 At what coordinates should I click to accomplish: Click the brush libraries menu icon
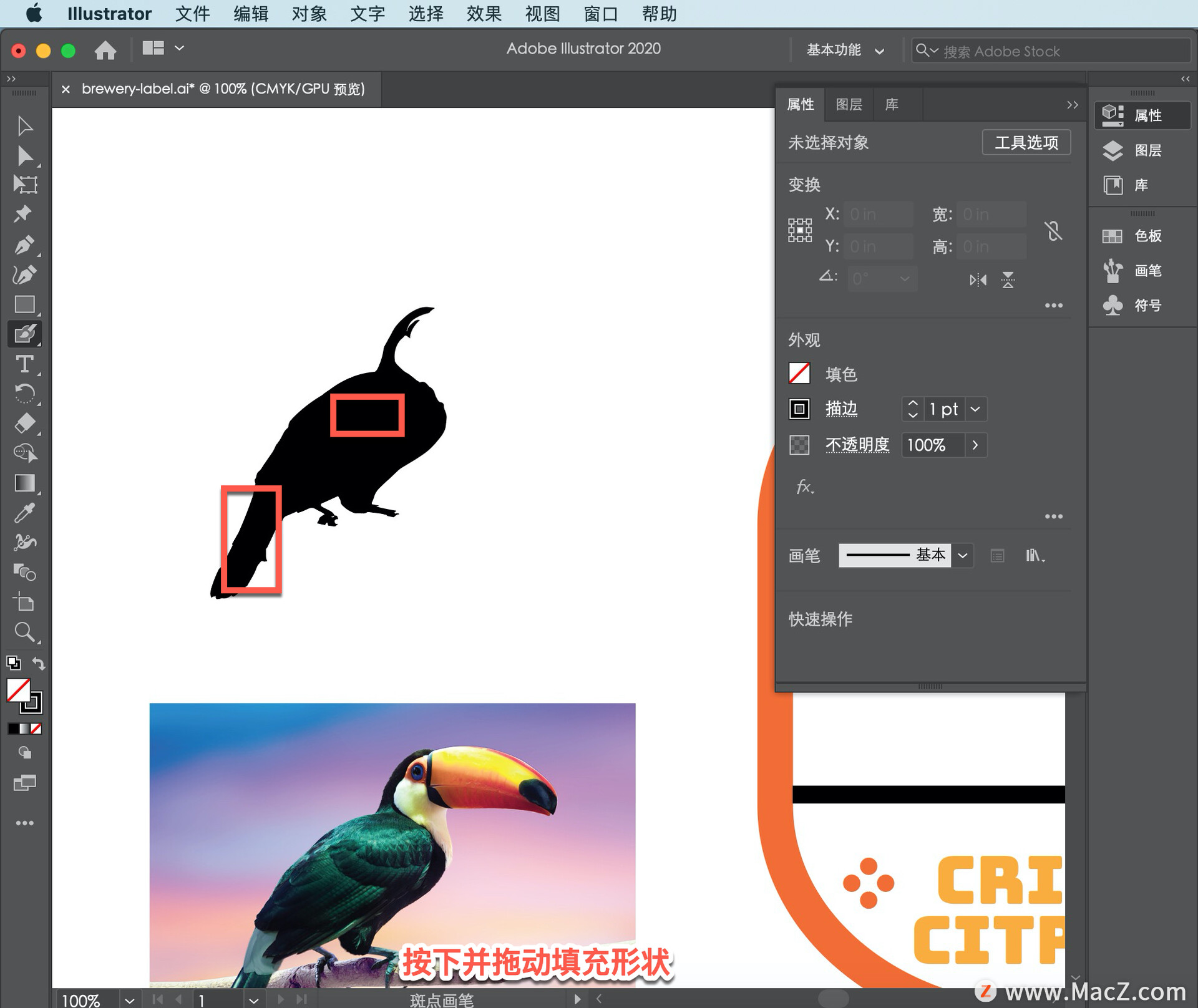(1035, 555)
